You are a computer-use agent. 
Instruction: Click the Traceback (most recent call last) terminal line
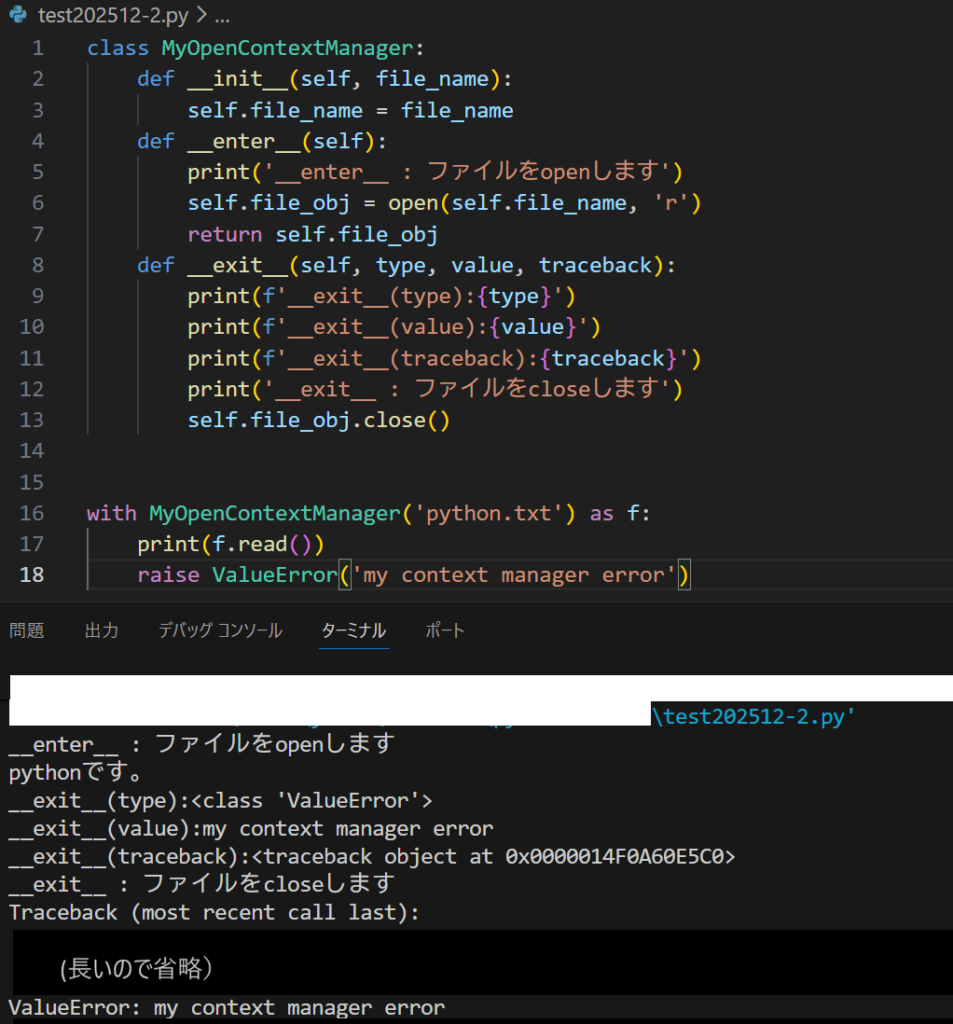(214, 912)
